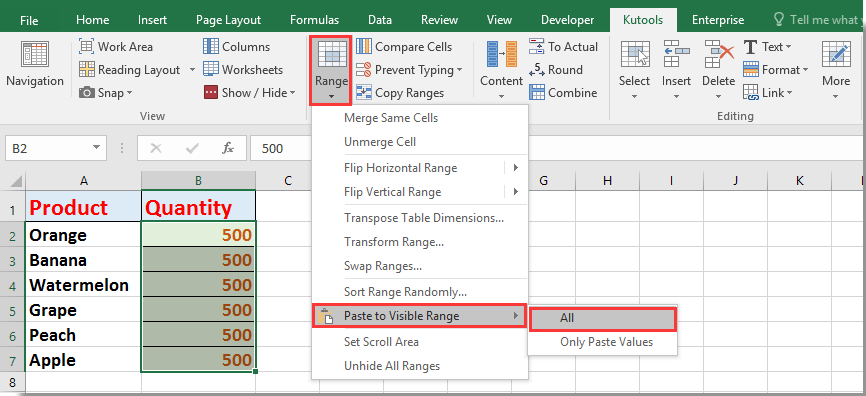Click the Prevent Typing icon
866x396 pixels.
click(363, 70)
